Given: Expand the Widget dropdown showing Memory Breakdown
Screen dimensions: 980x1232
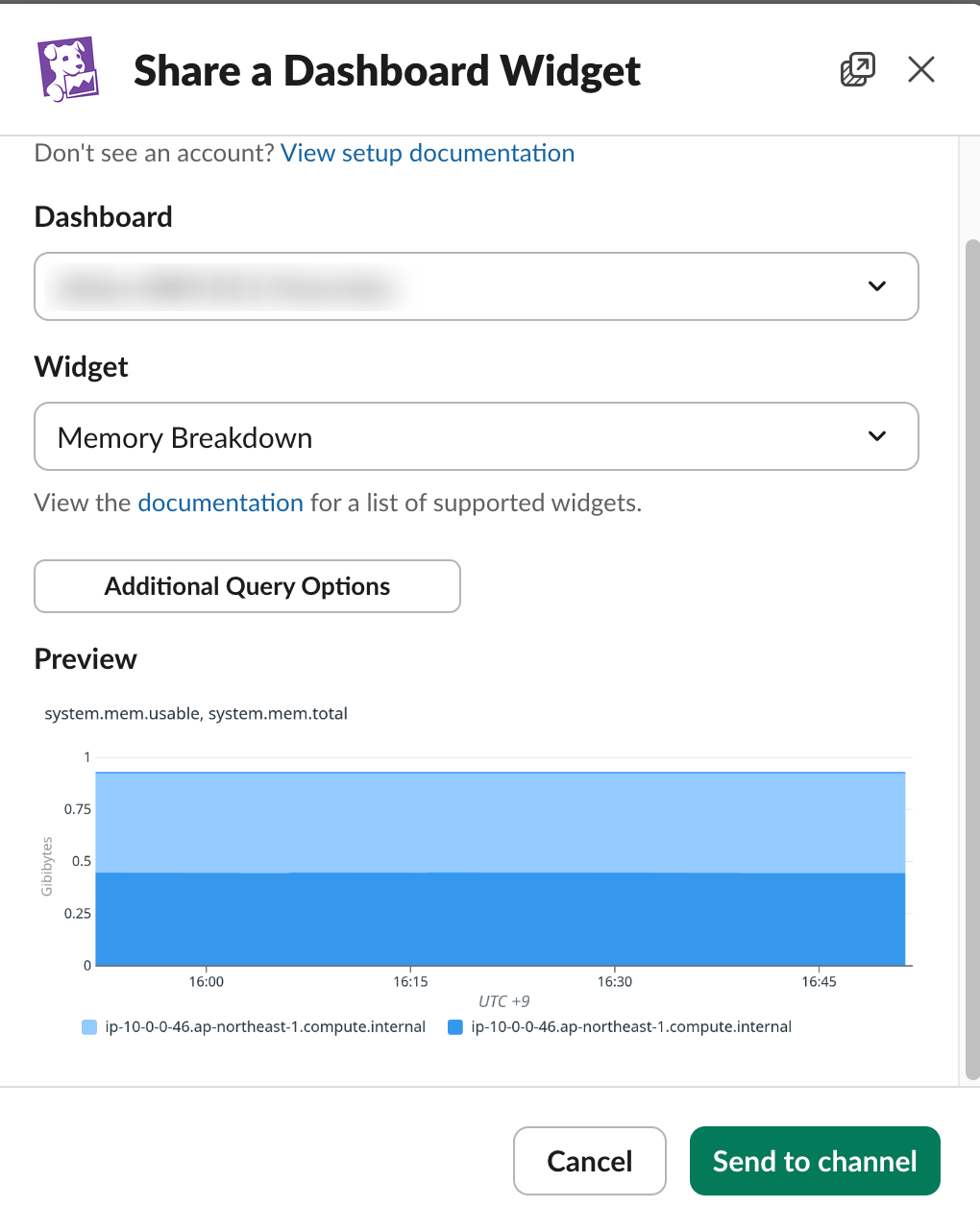Looking at the screenshot, I should click(477, 436).
